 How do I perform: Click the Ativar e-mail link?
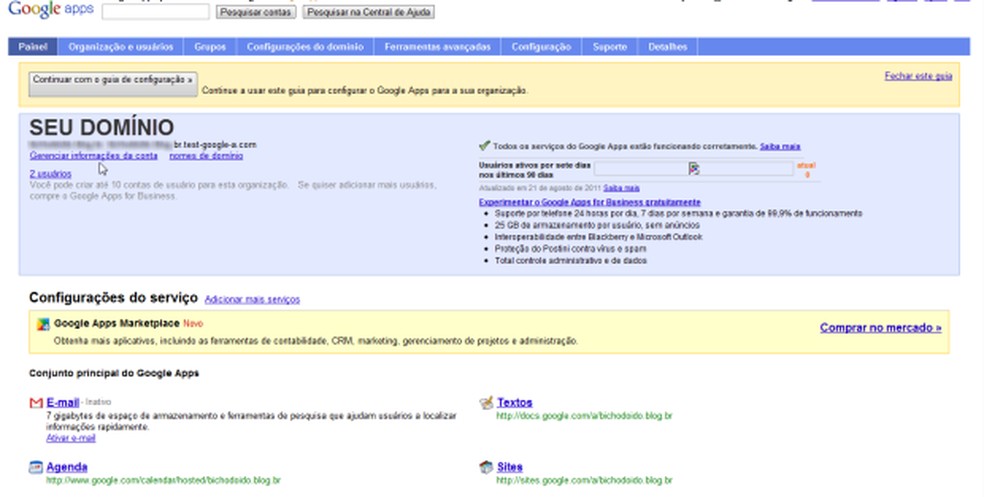[71, 438]
